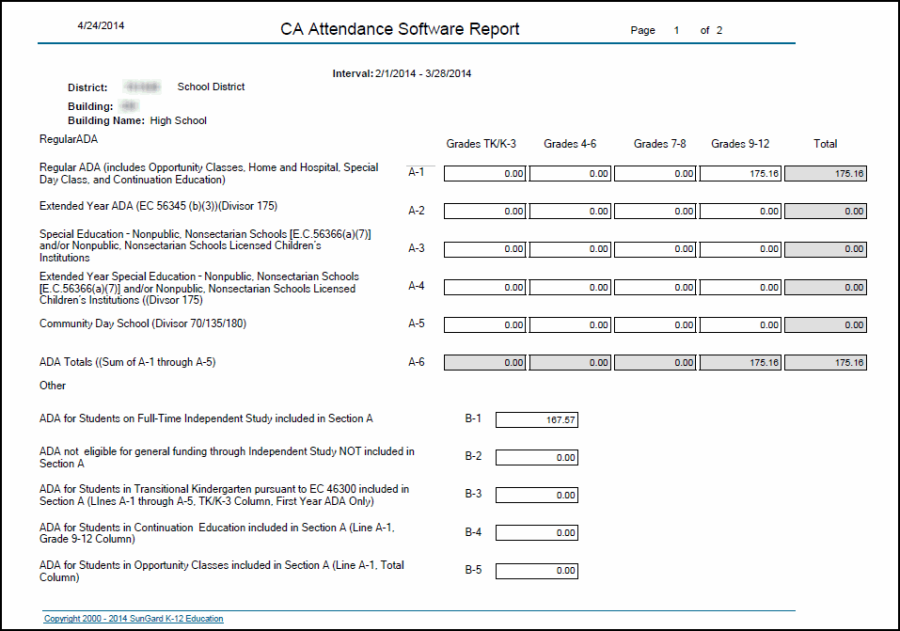Click the B-4 Continuation Education value field
Screen dimensions: 900x631
click(x=536, y=534)
